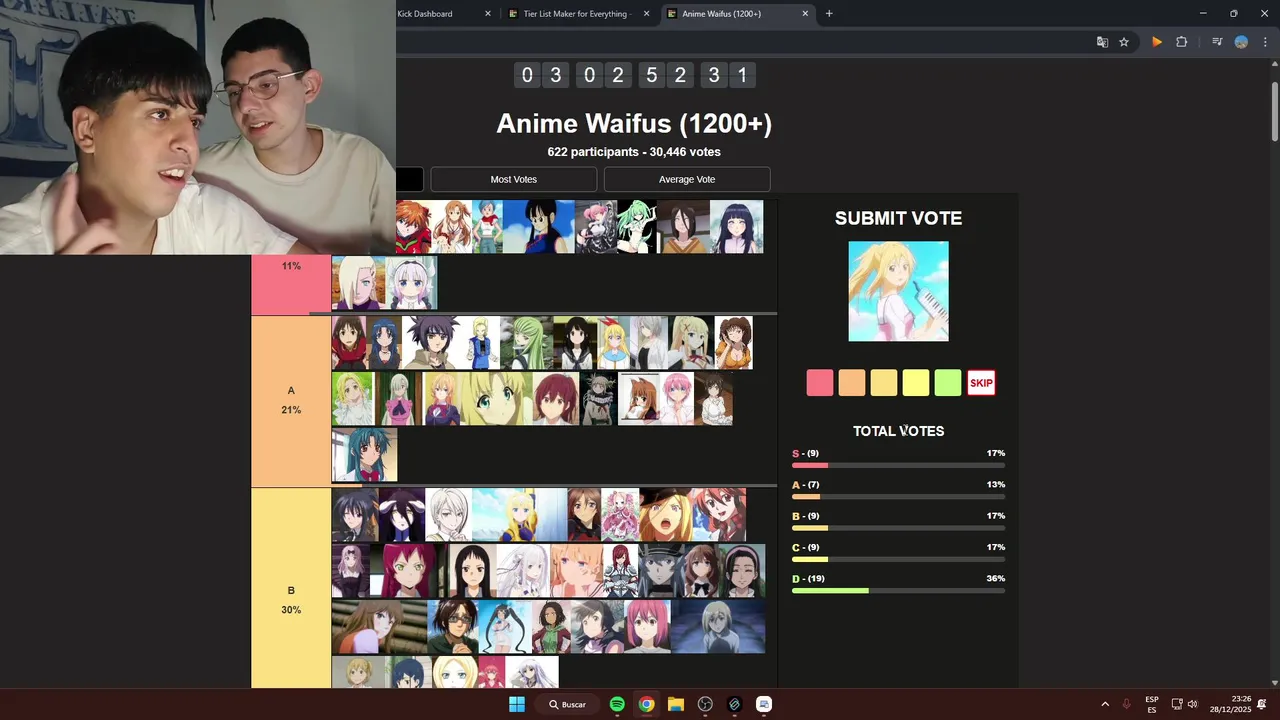Screen dimensions: 1280x720
Task: Open Chrome media controls icon
Action: 1217,42
